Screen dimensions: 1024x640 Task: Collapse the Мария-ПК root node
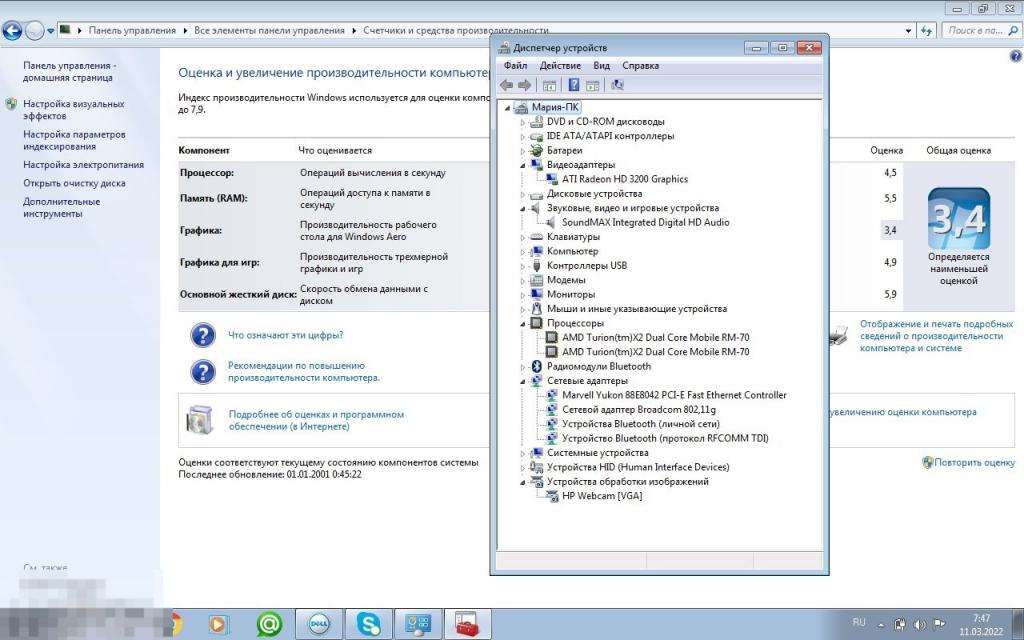(x=508, y=108)
